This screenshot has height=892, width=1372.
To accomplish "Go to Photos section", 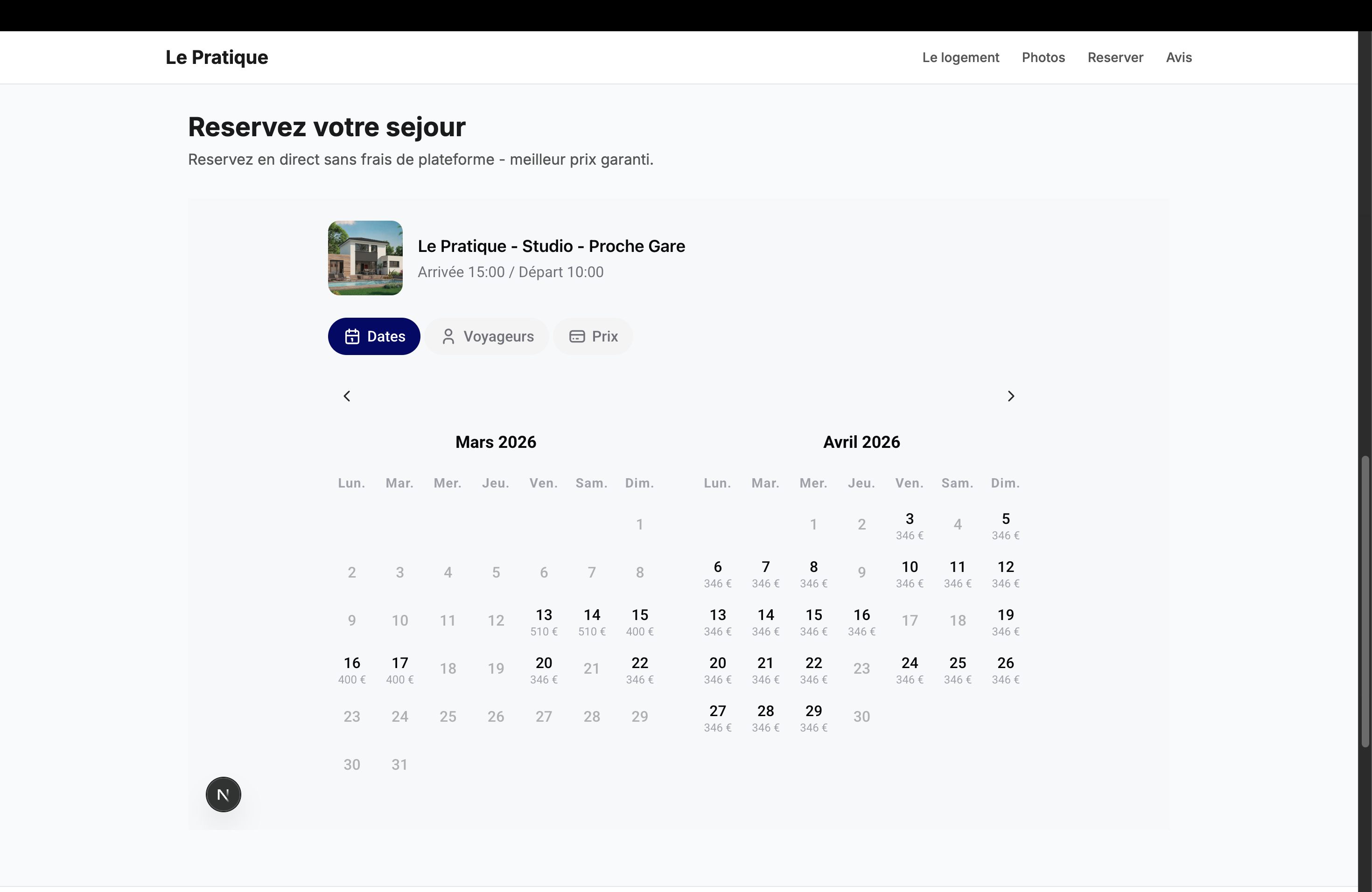I will [x=1043, y=57].
